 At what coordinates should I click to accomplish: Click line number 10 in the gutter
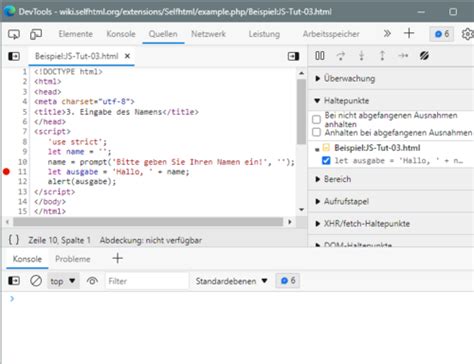click(x=22, y=162)
